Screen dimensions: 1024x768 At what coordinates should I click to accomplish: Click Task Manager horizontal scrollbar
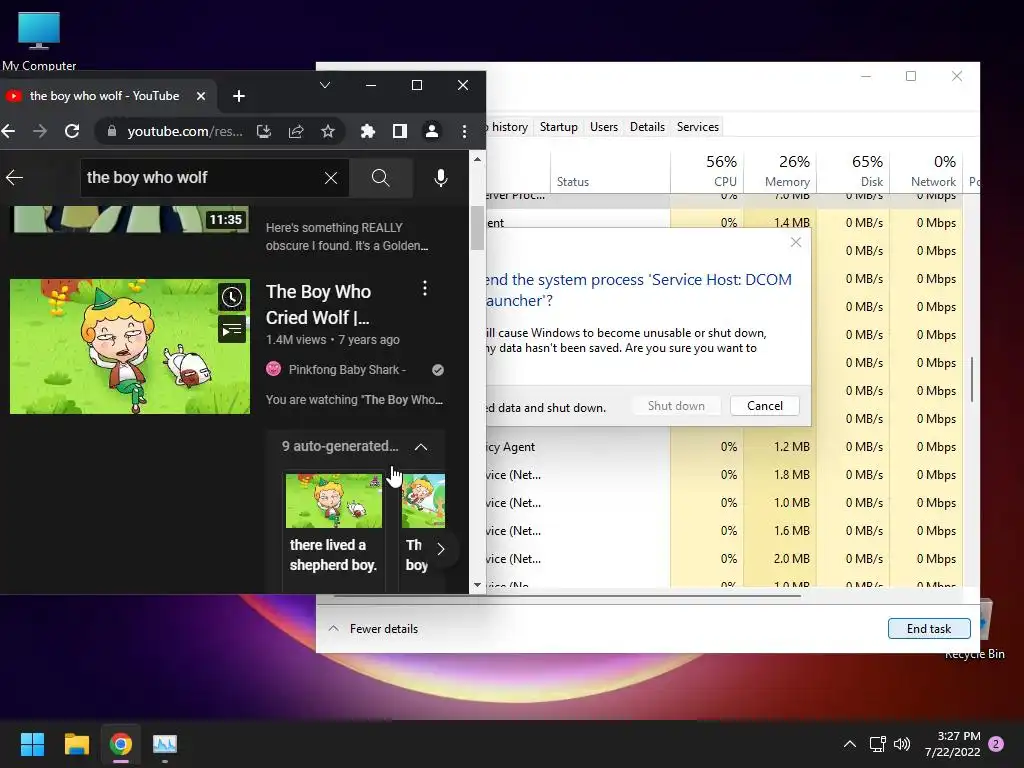(567, 596)
